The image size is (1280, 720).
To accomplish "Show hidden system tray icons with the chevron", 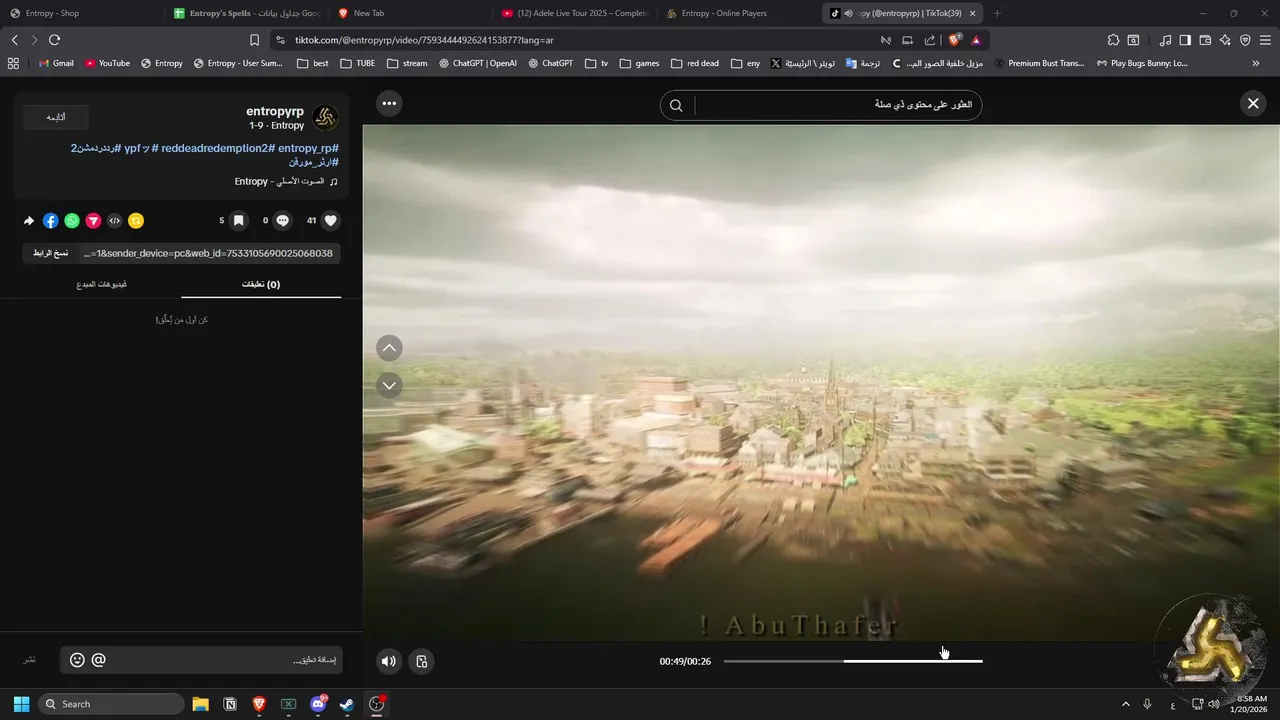I will [x=1125, y=704].
